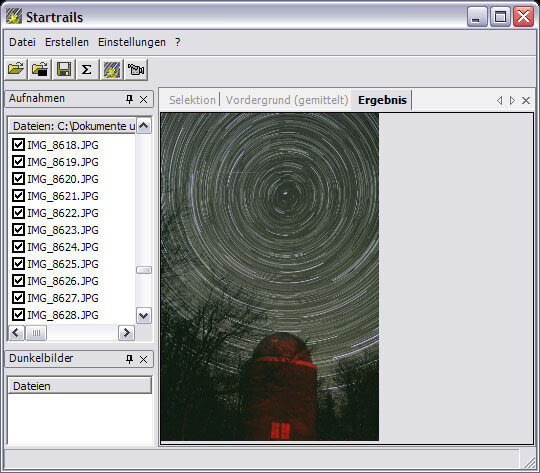Screen dimensions: 540x473
Task: Open the Datei menu
Action: [22, 42]
